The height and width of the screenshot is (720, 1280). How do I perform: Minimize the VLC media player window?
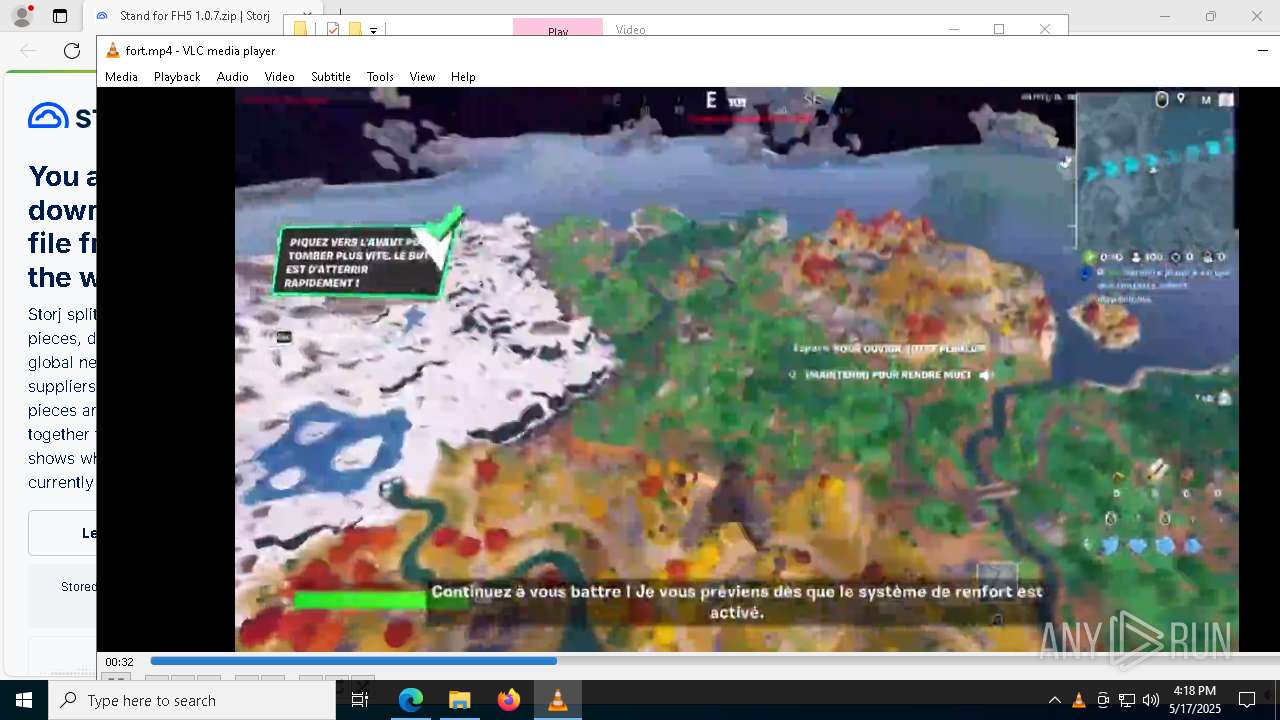pos(1262,50)
